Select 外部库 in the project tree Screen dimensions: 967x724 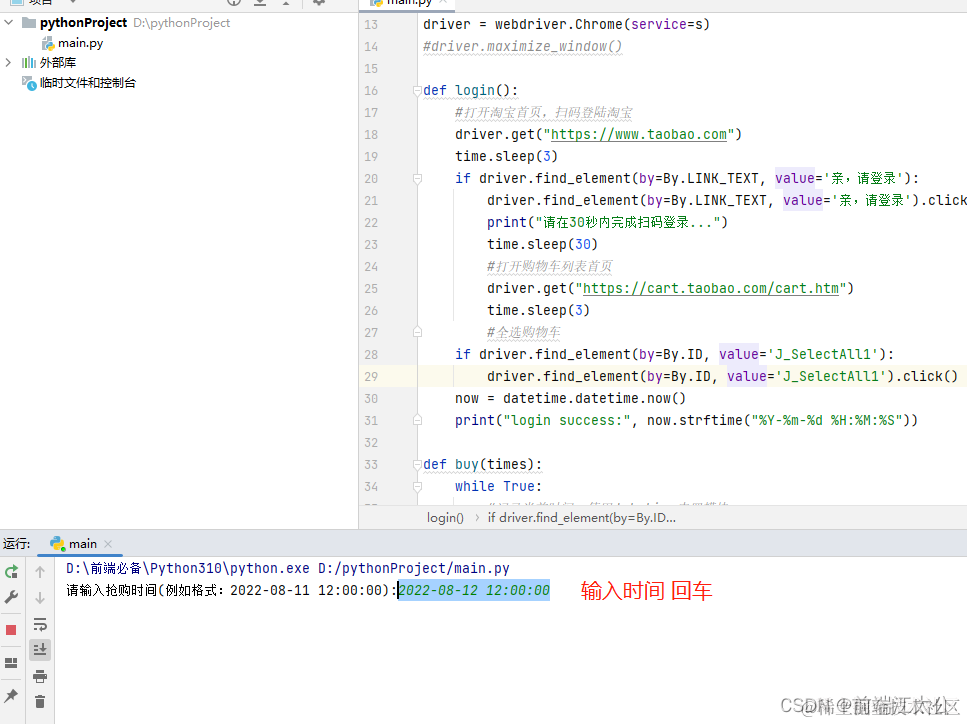pos(58,63)
